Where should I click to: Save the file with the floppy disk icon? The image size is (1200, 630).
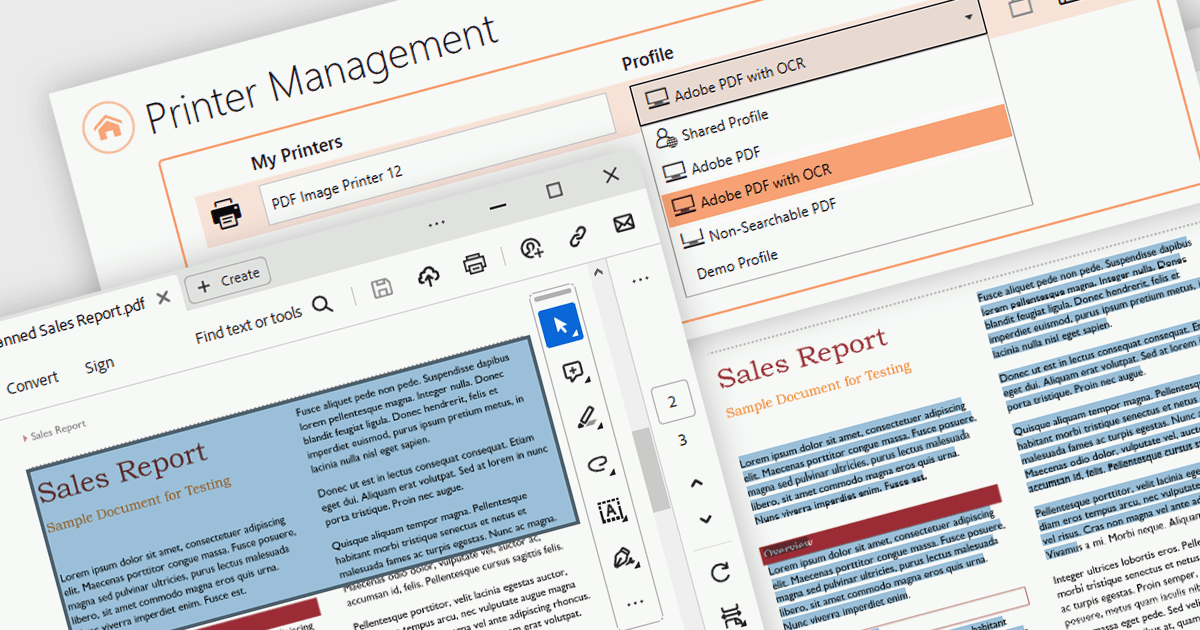[382, 290]
